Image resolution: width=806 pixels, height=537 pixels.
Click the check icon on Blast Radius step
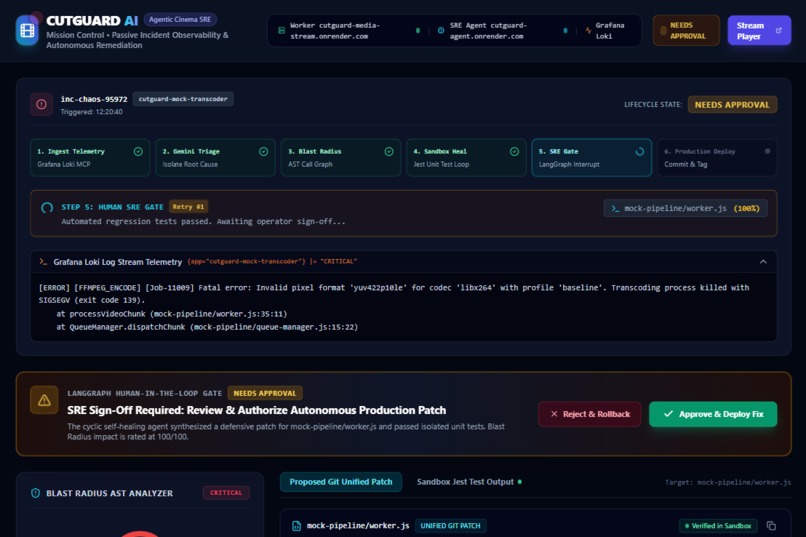(389, 152)
